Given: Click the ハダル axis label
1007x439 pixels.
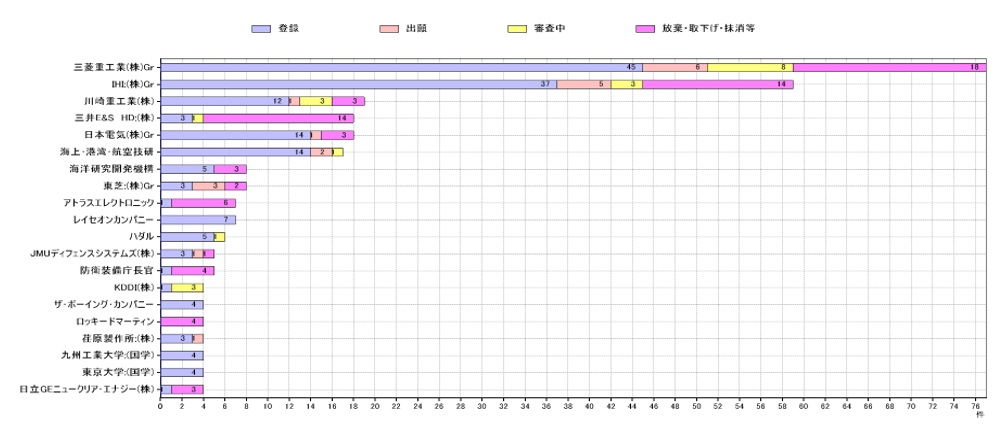Looking at the screenshot, I should pos(141,237).
